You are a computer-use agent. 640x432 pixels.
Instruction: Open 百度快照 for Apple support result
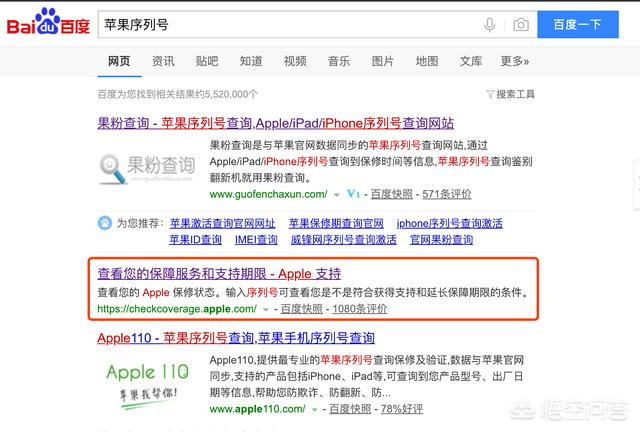[301, 309]
